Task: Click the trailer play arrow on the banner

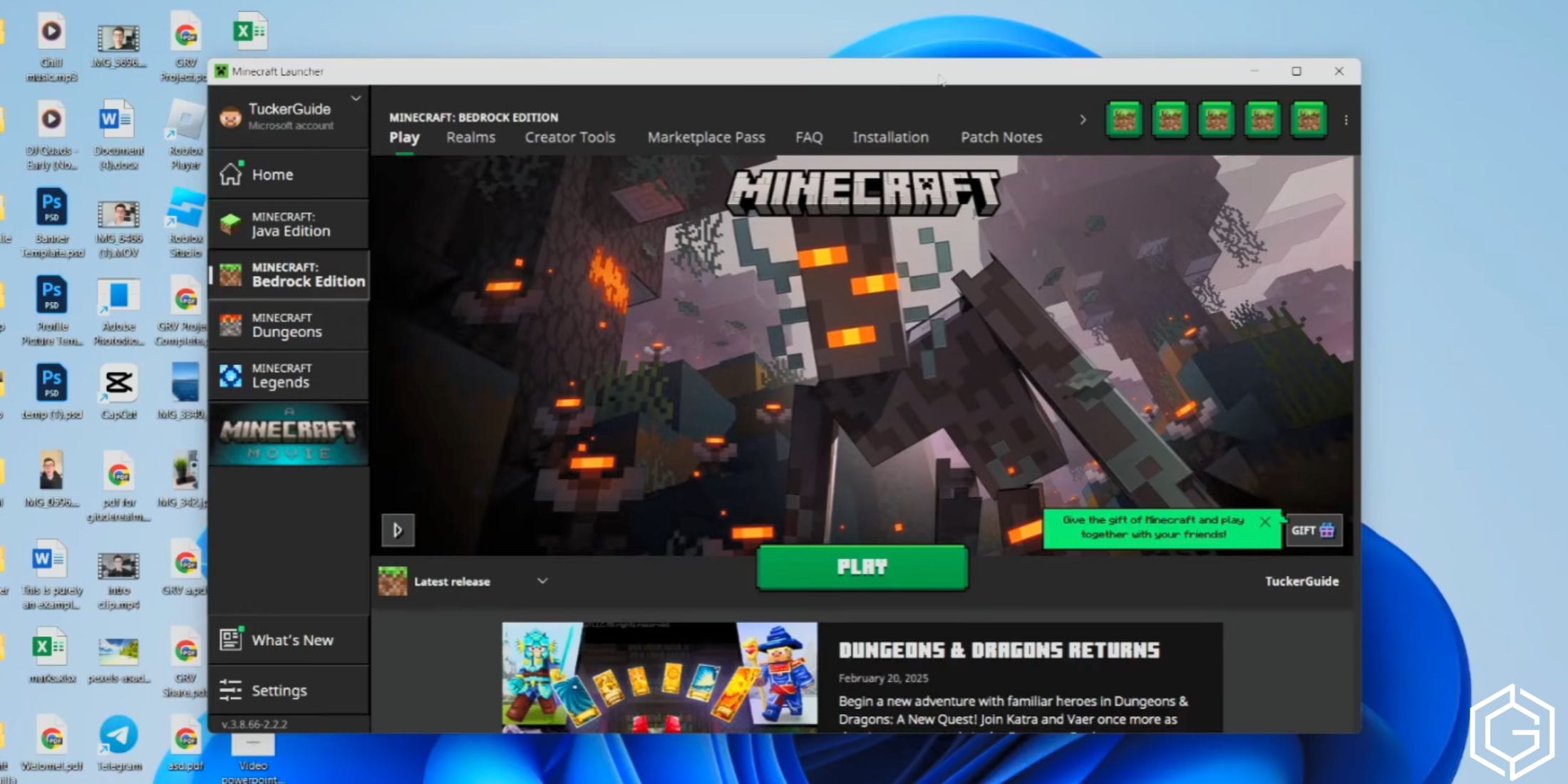Action: tap(398, 530)
